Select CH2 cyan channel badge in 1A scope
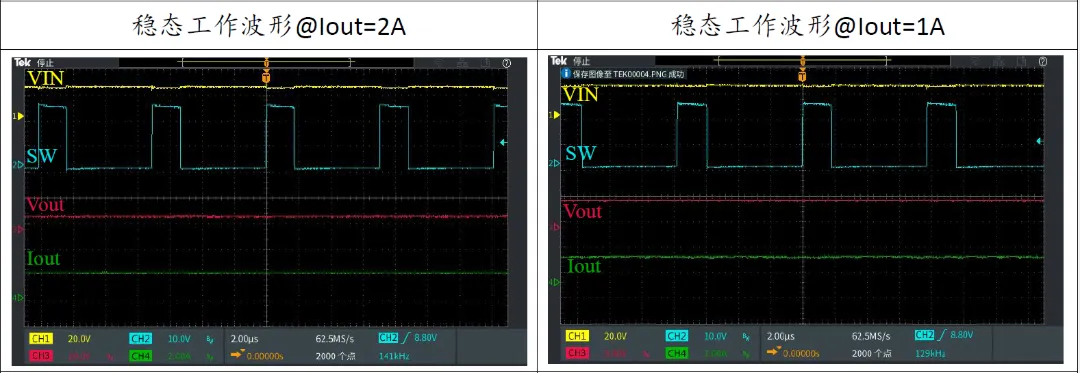 coord(676,336)
